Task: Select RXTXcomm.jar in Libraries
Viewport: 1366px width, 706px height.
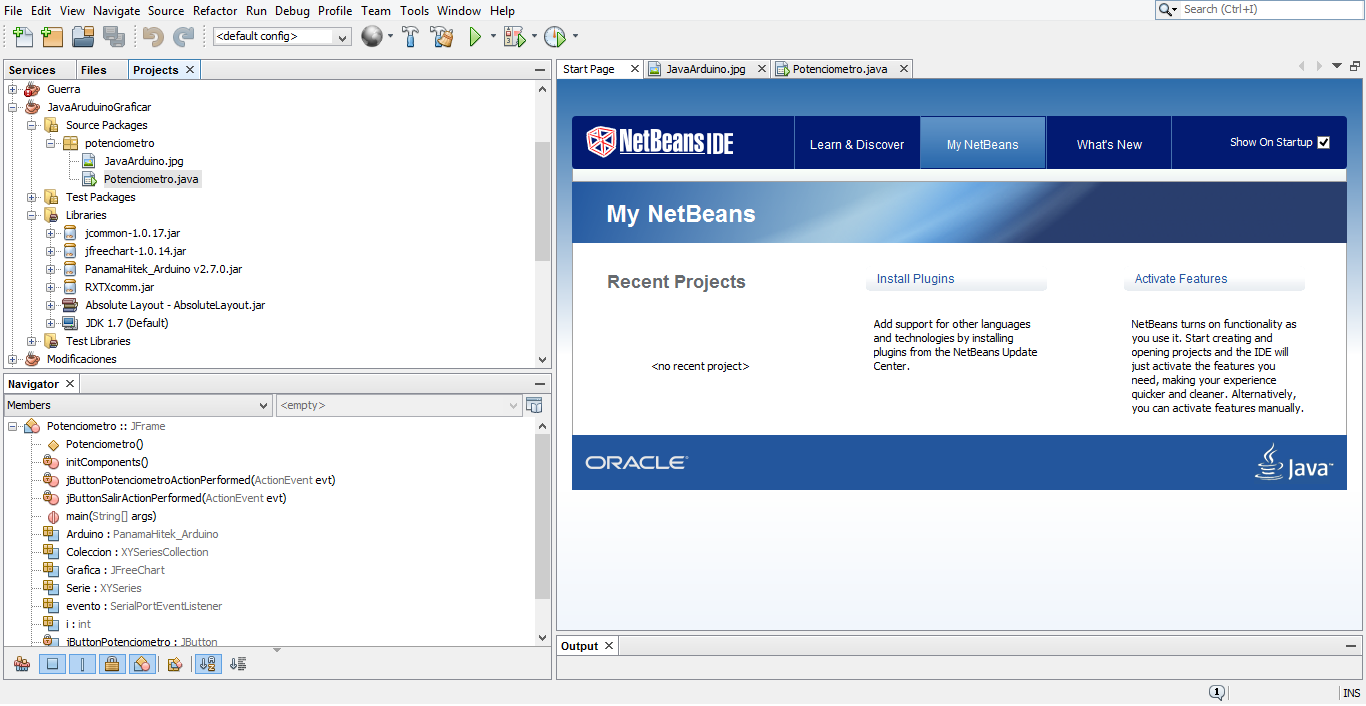Action: (x=119, y=287)
